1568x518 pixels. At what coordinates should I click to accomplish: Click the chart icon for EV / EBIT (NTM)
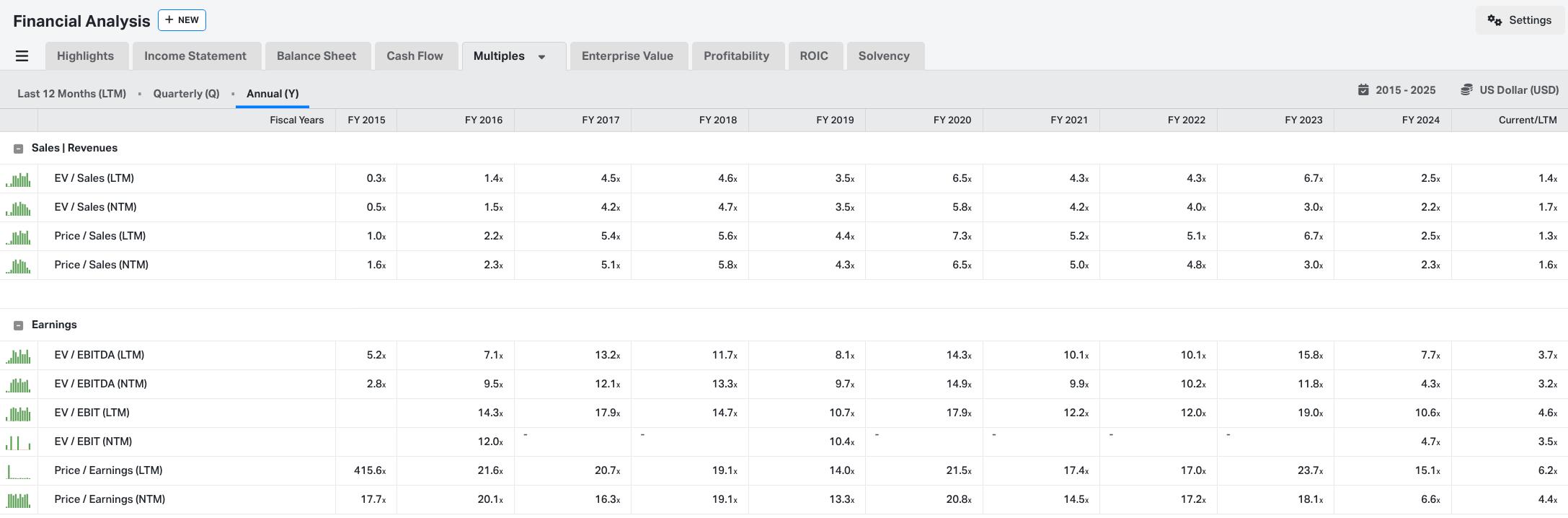[19, 442]
